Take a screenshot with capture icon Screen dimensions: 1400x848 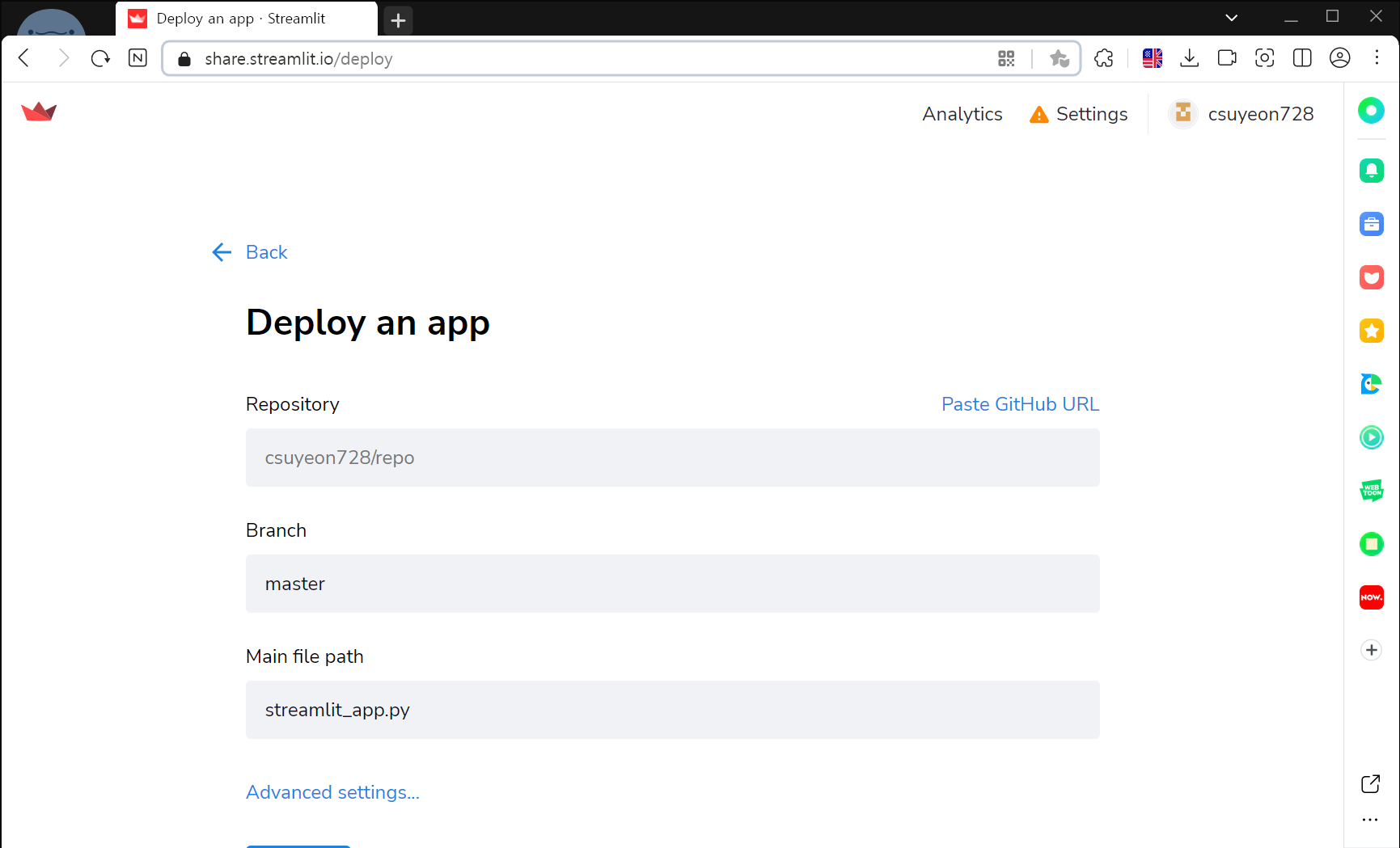(x=1264, y=58)
